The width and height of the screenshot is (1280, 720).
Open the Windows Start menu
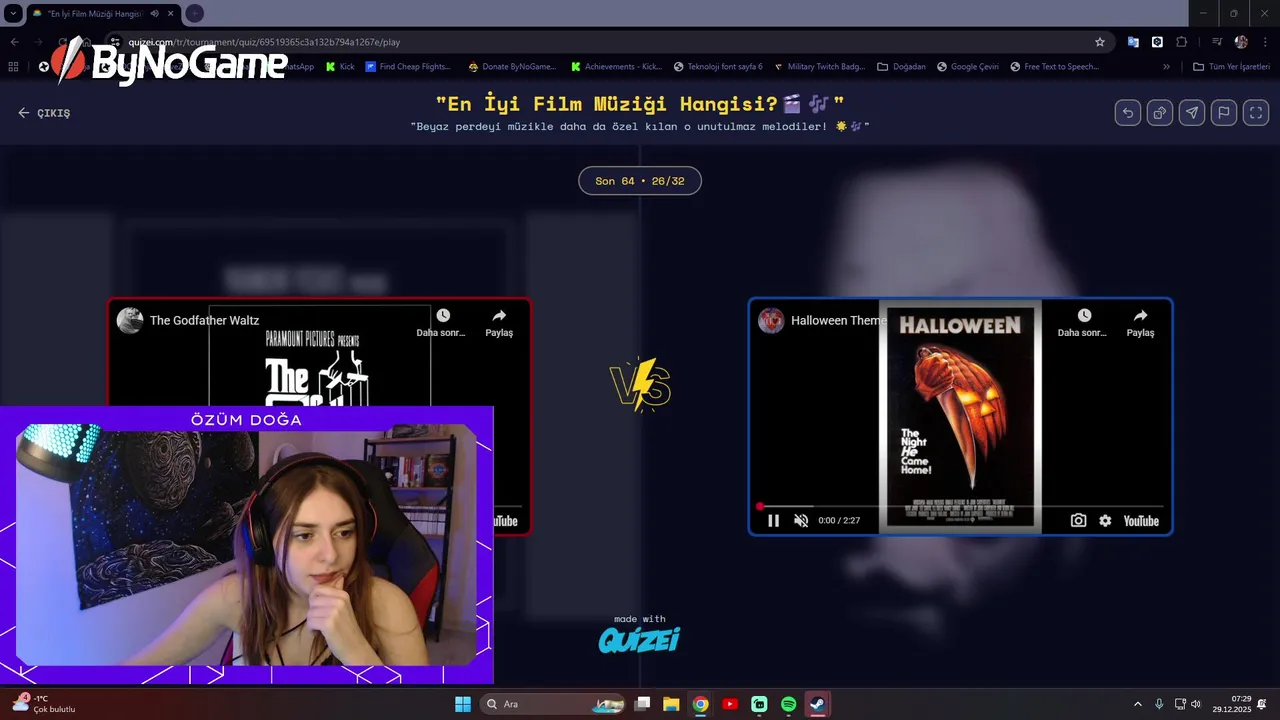[x=463, y=704]
